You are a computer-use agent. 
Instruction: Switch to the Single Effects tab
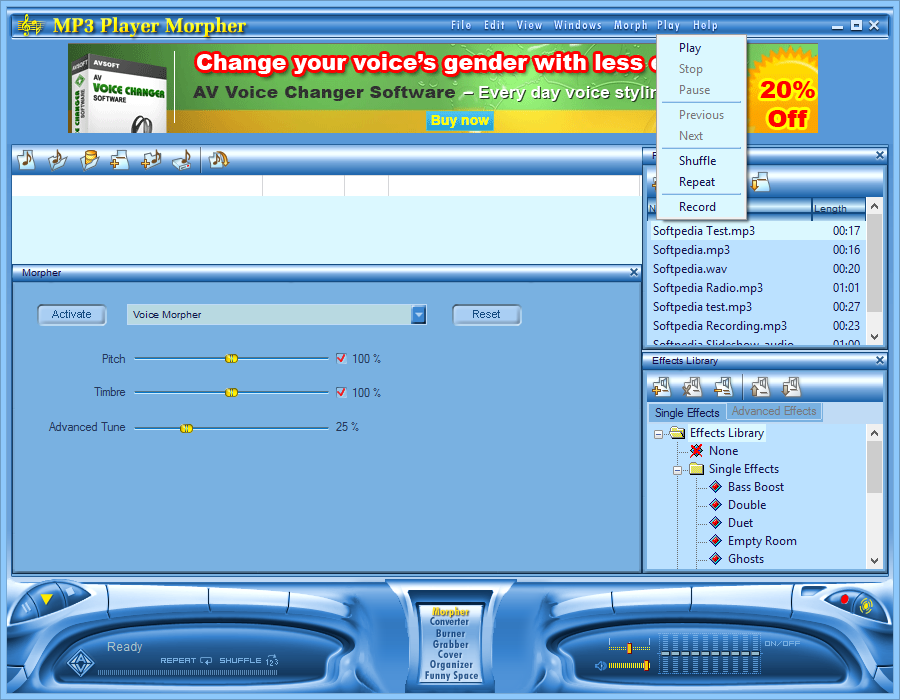pos(687,413)
